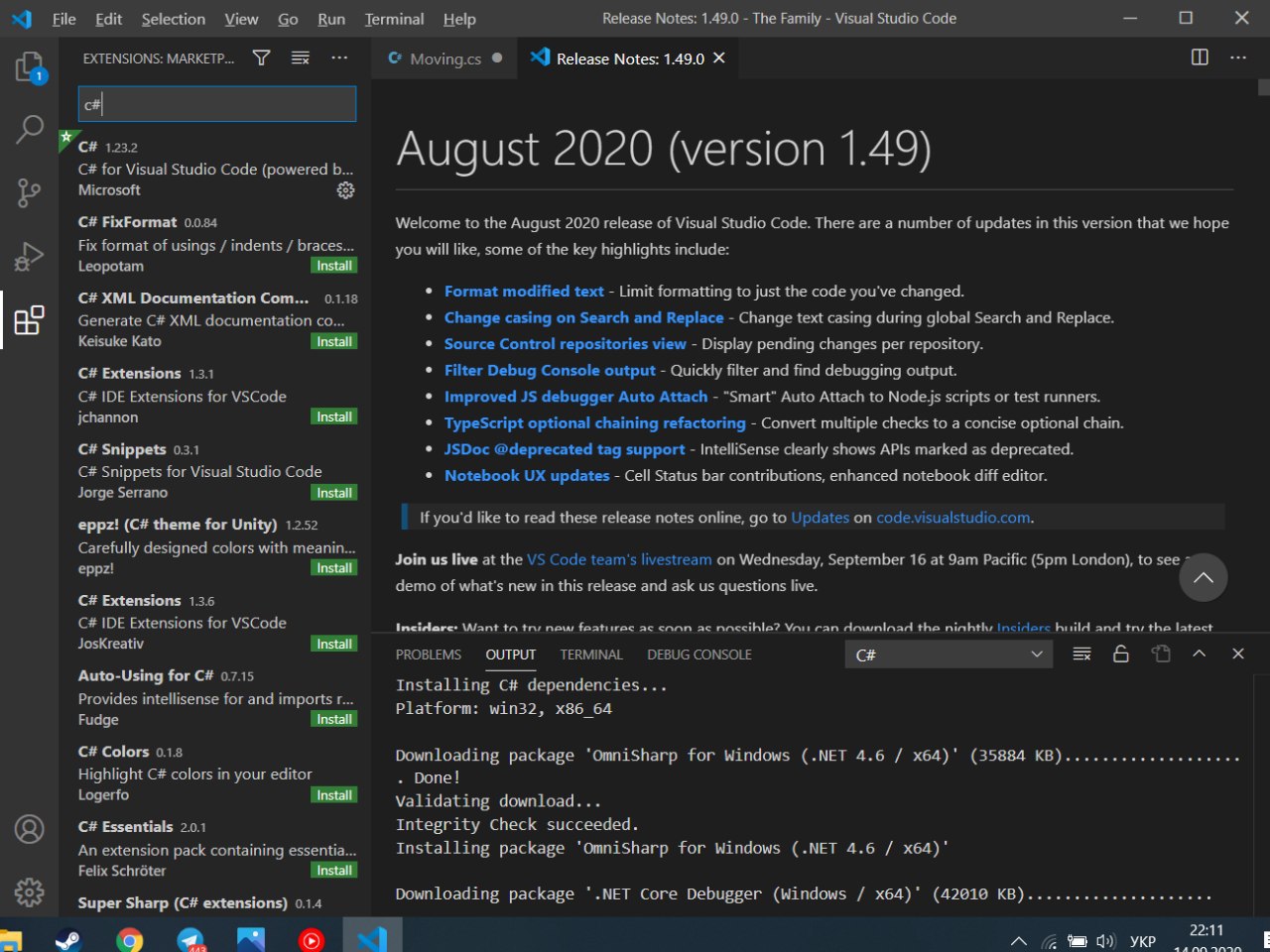Open the Super Sharp (C# extensions) entry
Screen dimensions: 1270x952
pyautogui.click(x=216, y=903)
